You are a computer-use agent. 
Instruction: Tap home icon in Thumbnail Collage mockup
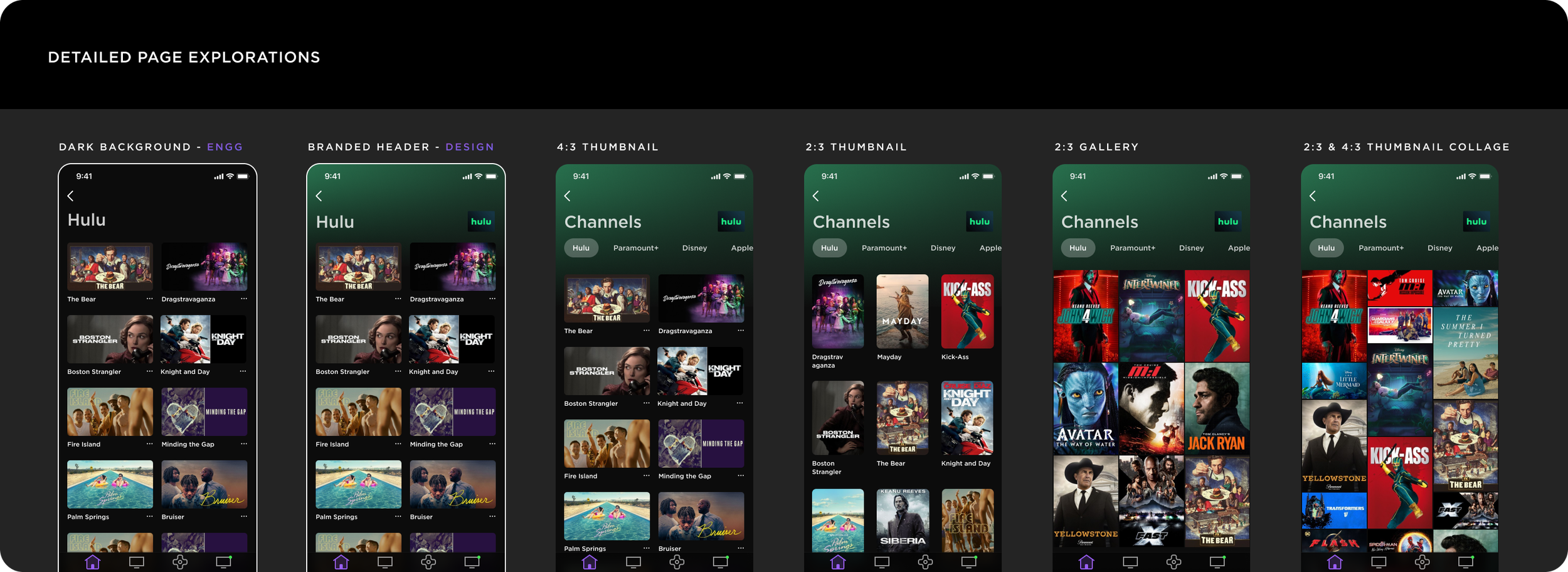(x=1335, y=562)
